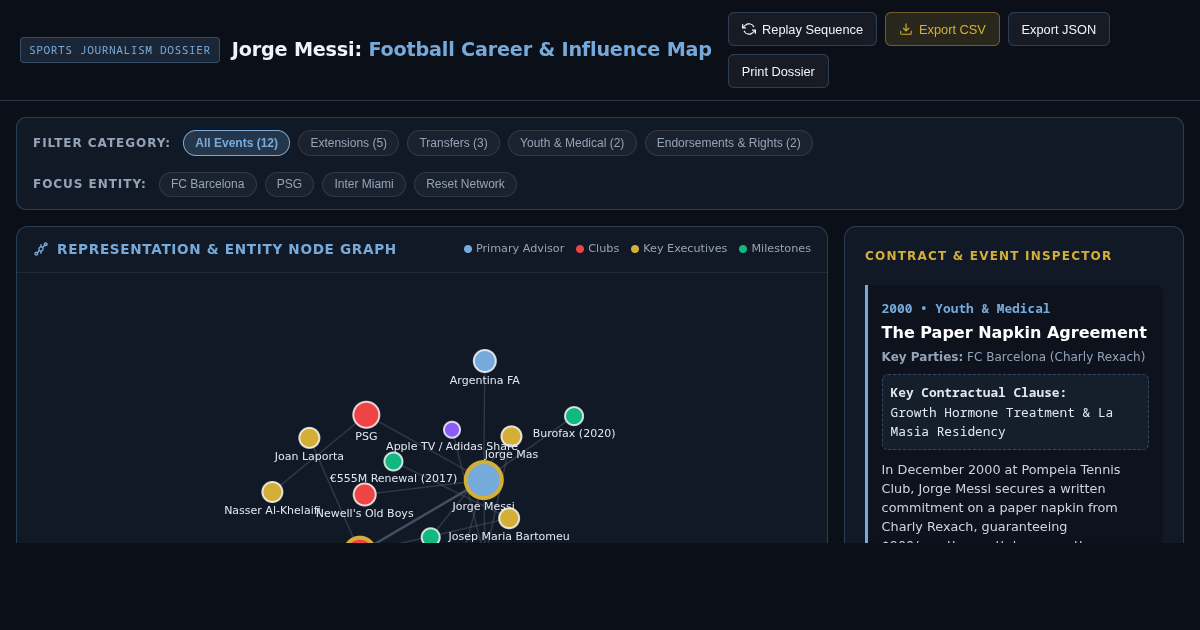Screen dimensions: 1200x630
Task: Select the Nasser Al-Khelaifi node
Action: tap(272, 492)
